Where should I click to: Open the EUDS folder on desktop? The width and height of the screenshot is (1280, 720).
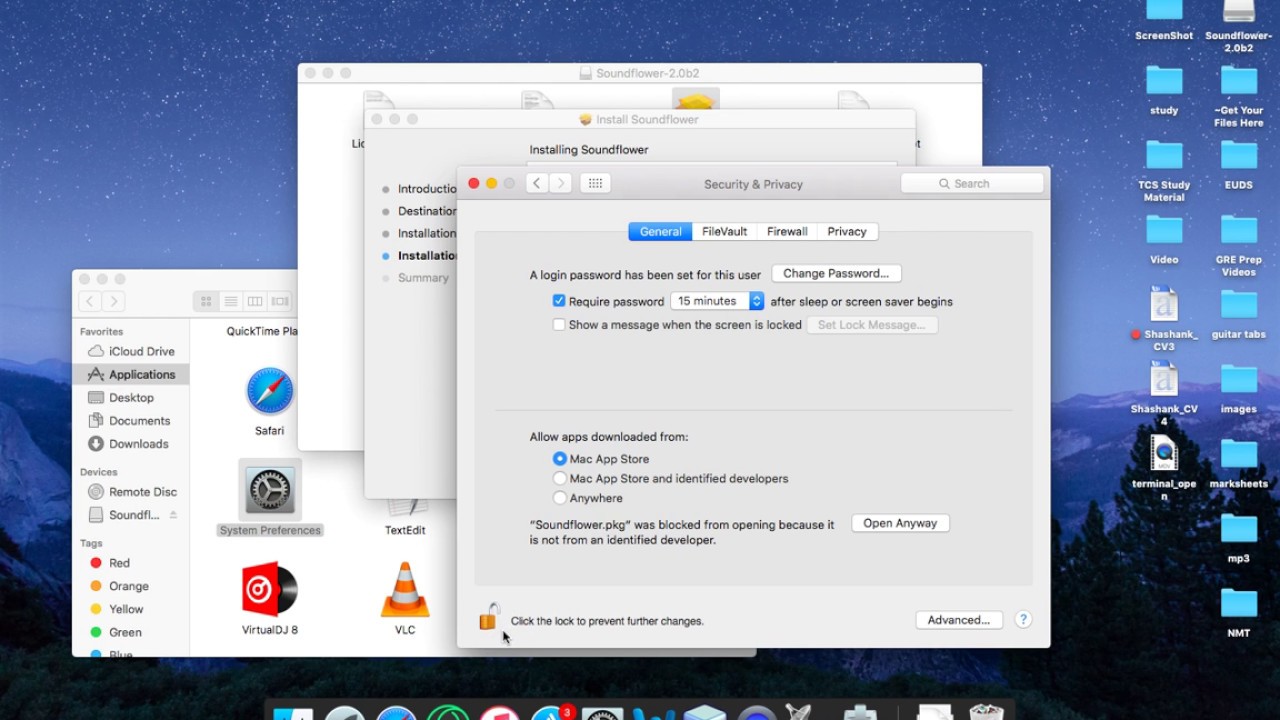(x=1239, y=155)
